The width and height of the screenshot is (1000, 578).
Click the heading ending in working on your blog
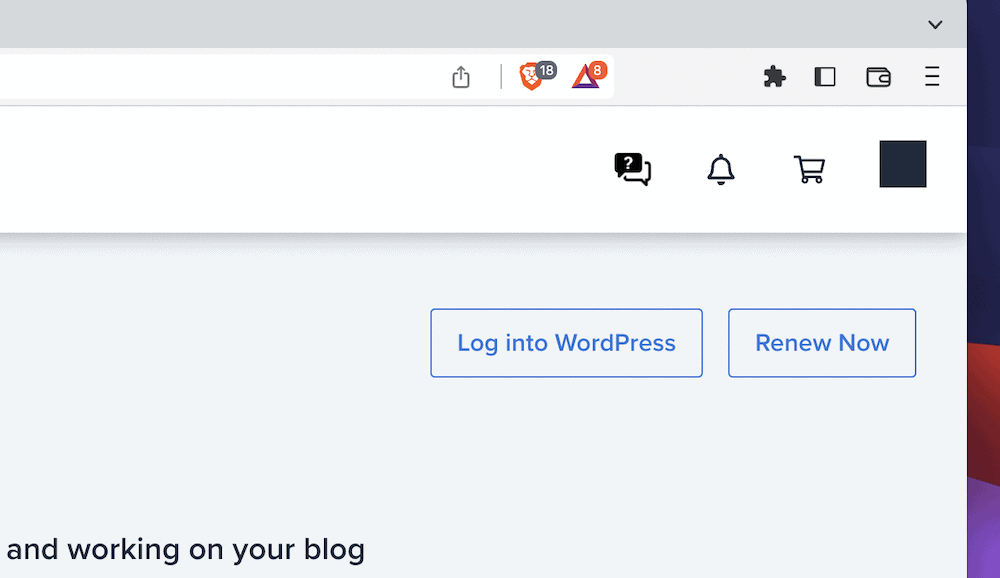tap(185, 549)
